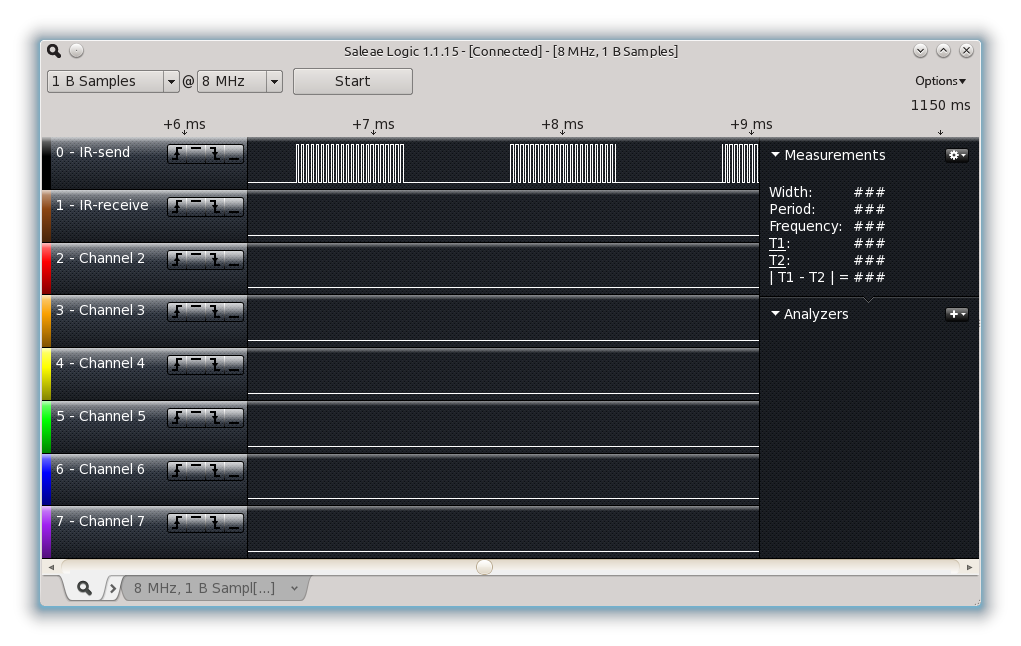Viewport: 1021px width, 646px height.
Task: Set rising edge trigger on Channel 2
Action: [177, 260]
